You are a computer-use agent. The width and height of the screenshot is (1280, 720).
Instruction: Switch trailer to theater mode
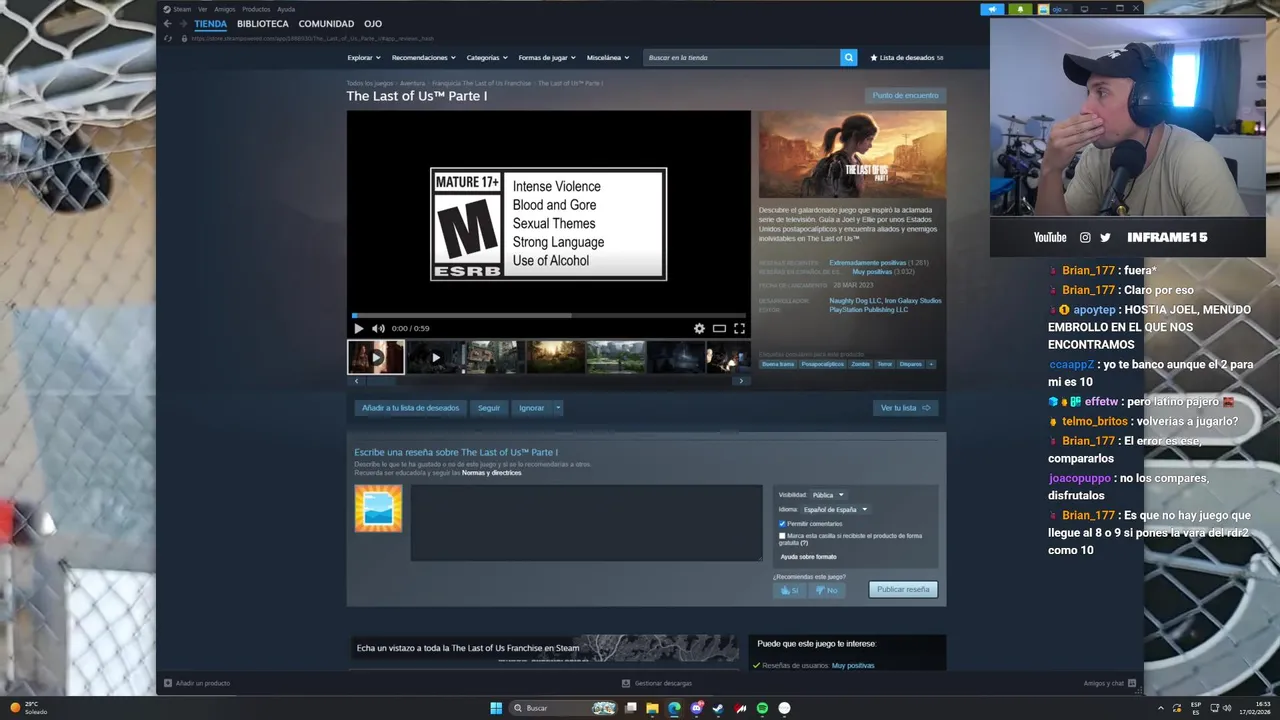(x=719, y=328)
